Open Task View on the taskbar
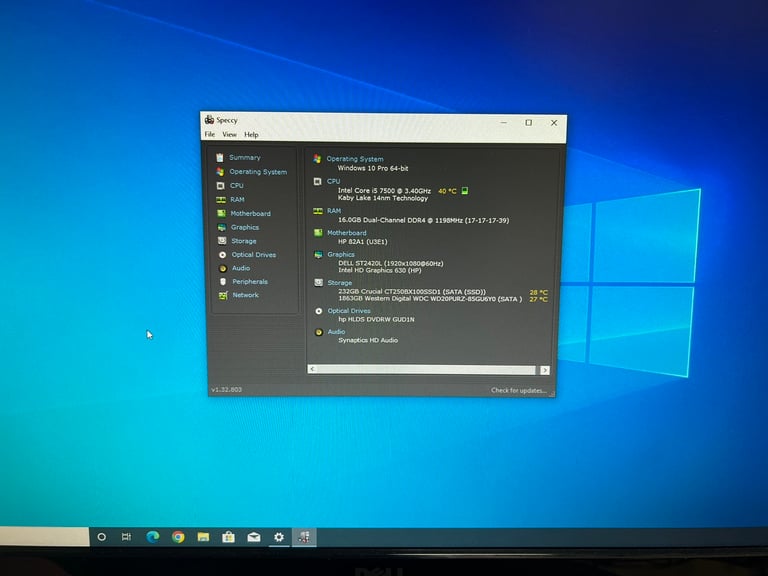 (126, 537)
